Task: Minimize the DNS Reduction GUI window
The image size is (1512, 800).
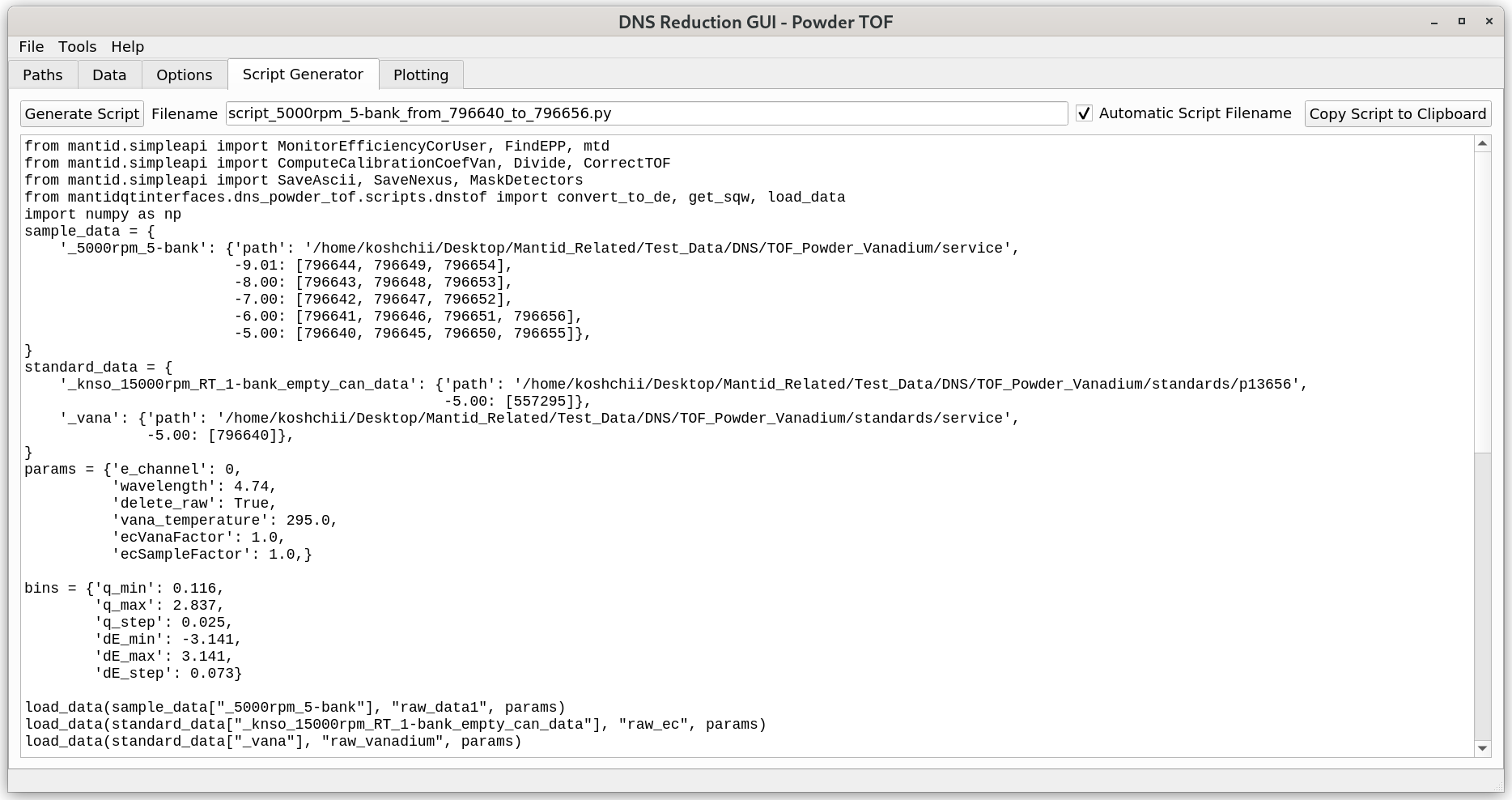Action: (x=1434, y=22)
